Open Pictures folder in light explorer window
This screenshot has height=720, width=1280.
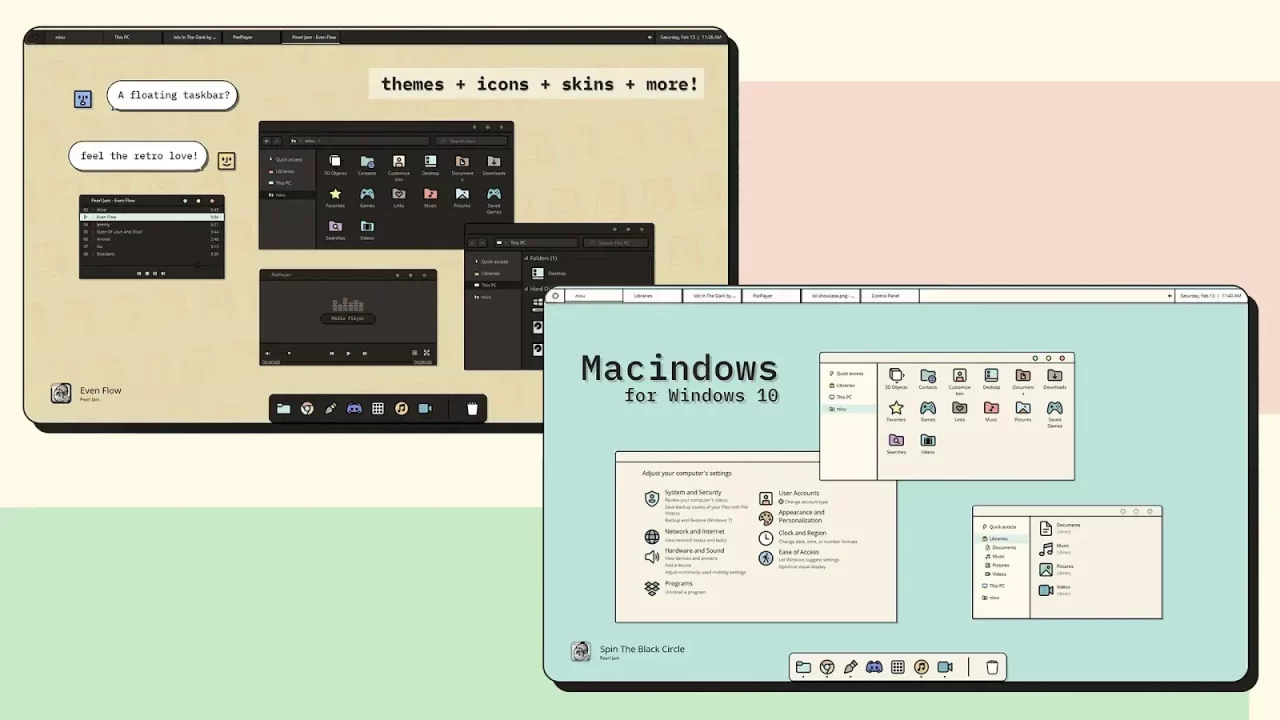[x=1023, y=411]
